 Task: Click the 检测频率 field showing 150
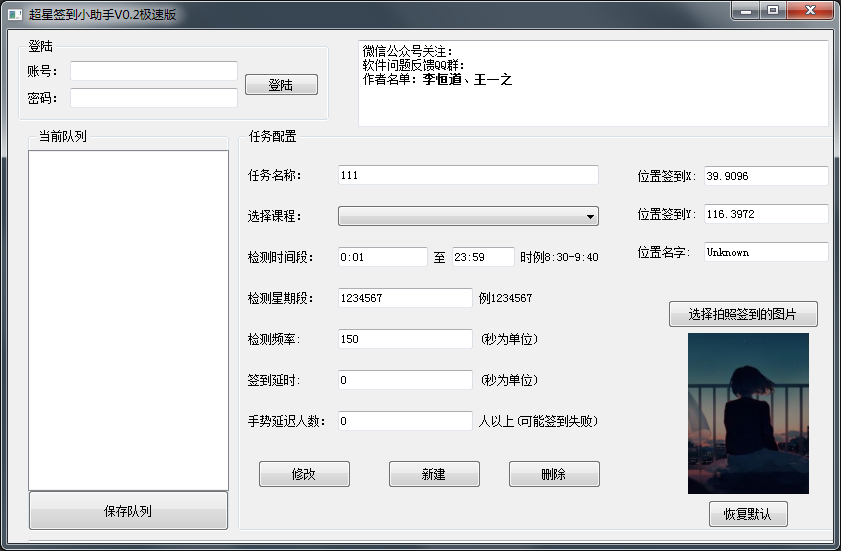click(405, 339)
